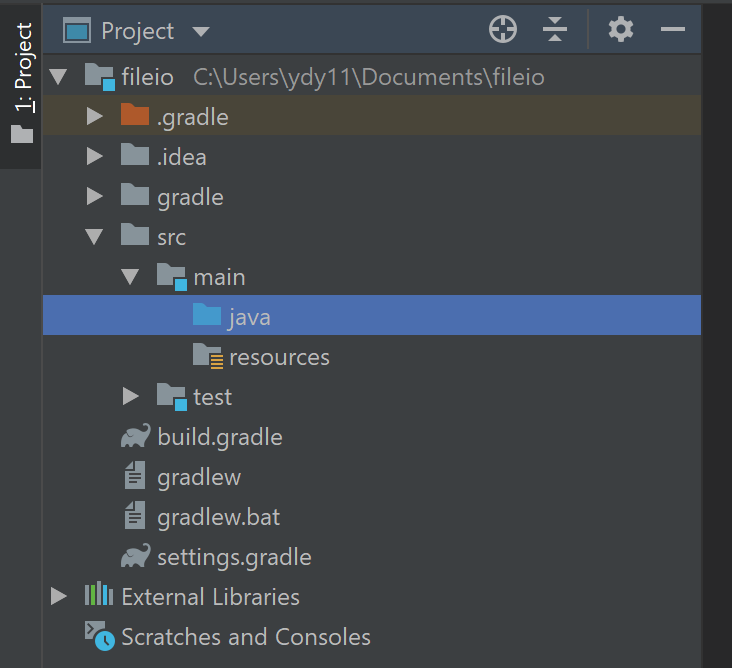Select the Scratches and Consoles label

pyautogui.click(x=246, y=637)
